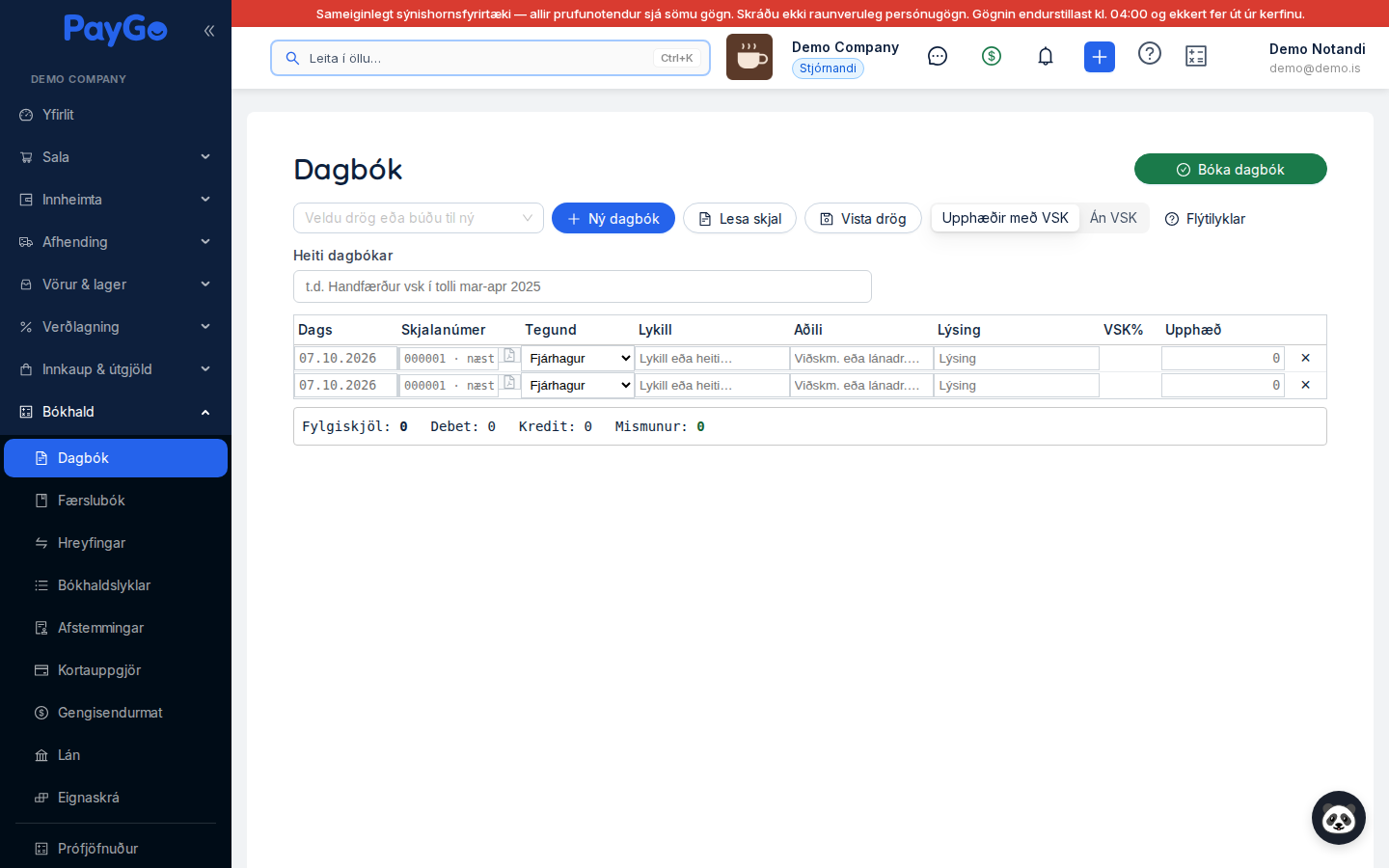Click the green dollar sign icon
The width and height of the screenshot is (1389, 868).
click(x=992, y=56)
